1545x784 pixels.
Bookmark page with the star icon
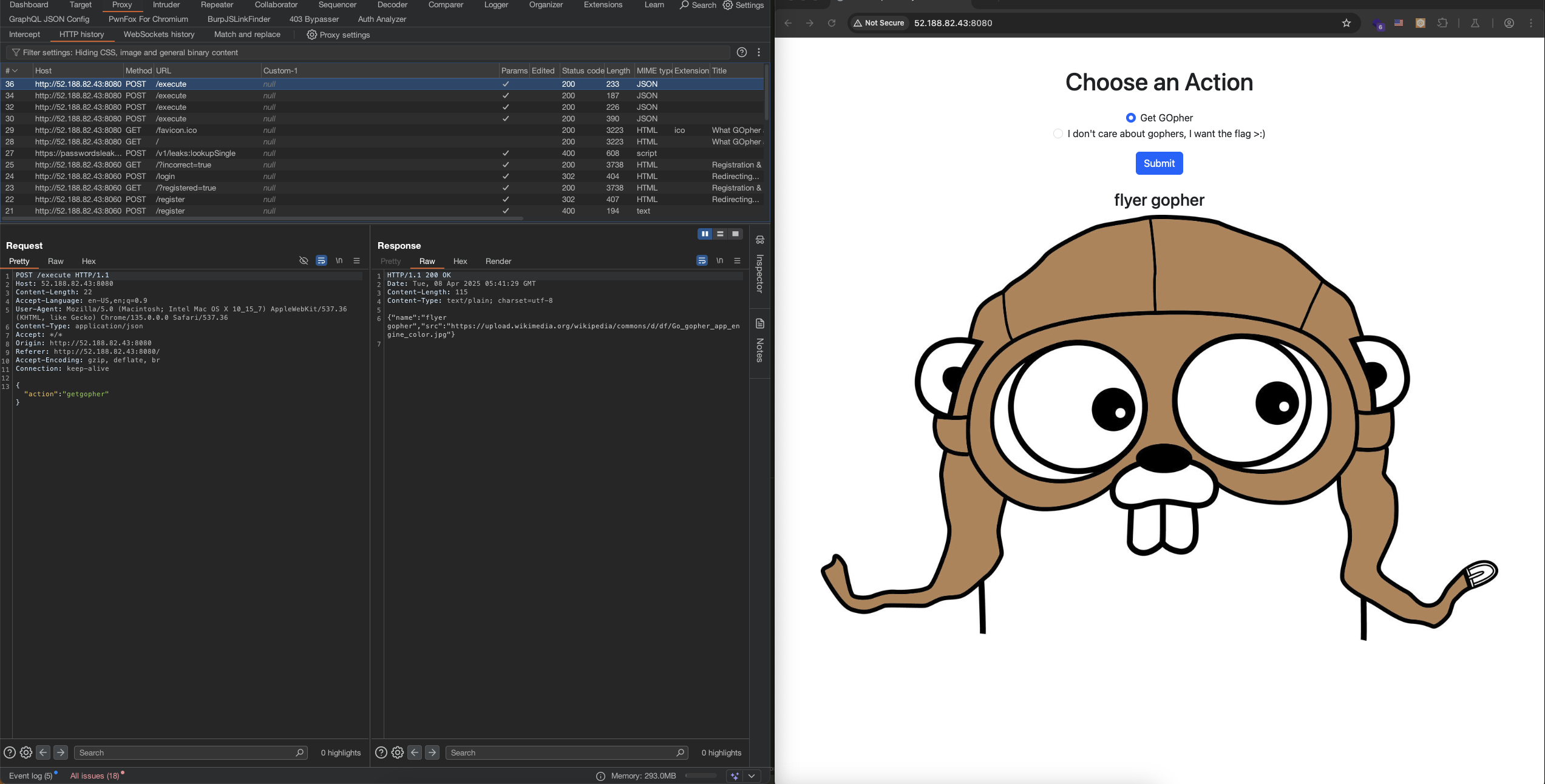(x=1346, y=23)
